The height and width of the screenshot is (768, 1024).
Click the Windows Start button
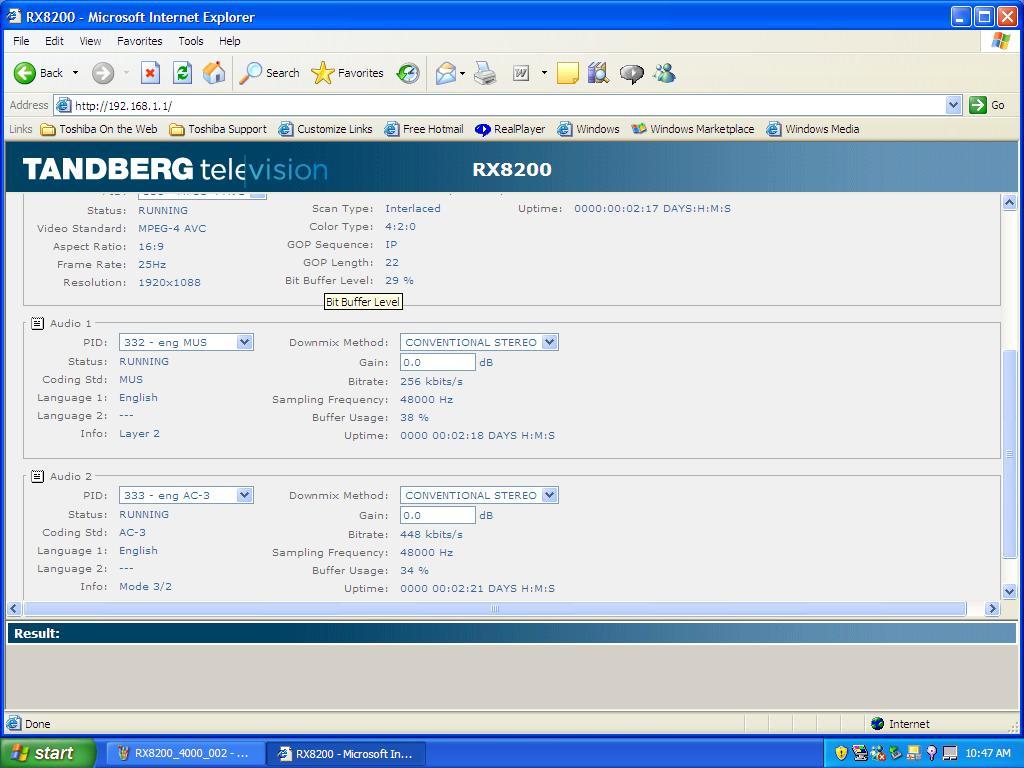(47, 753)
